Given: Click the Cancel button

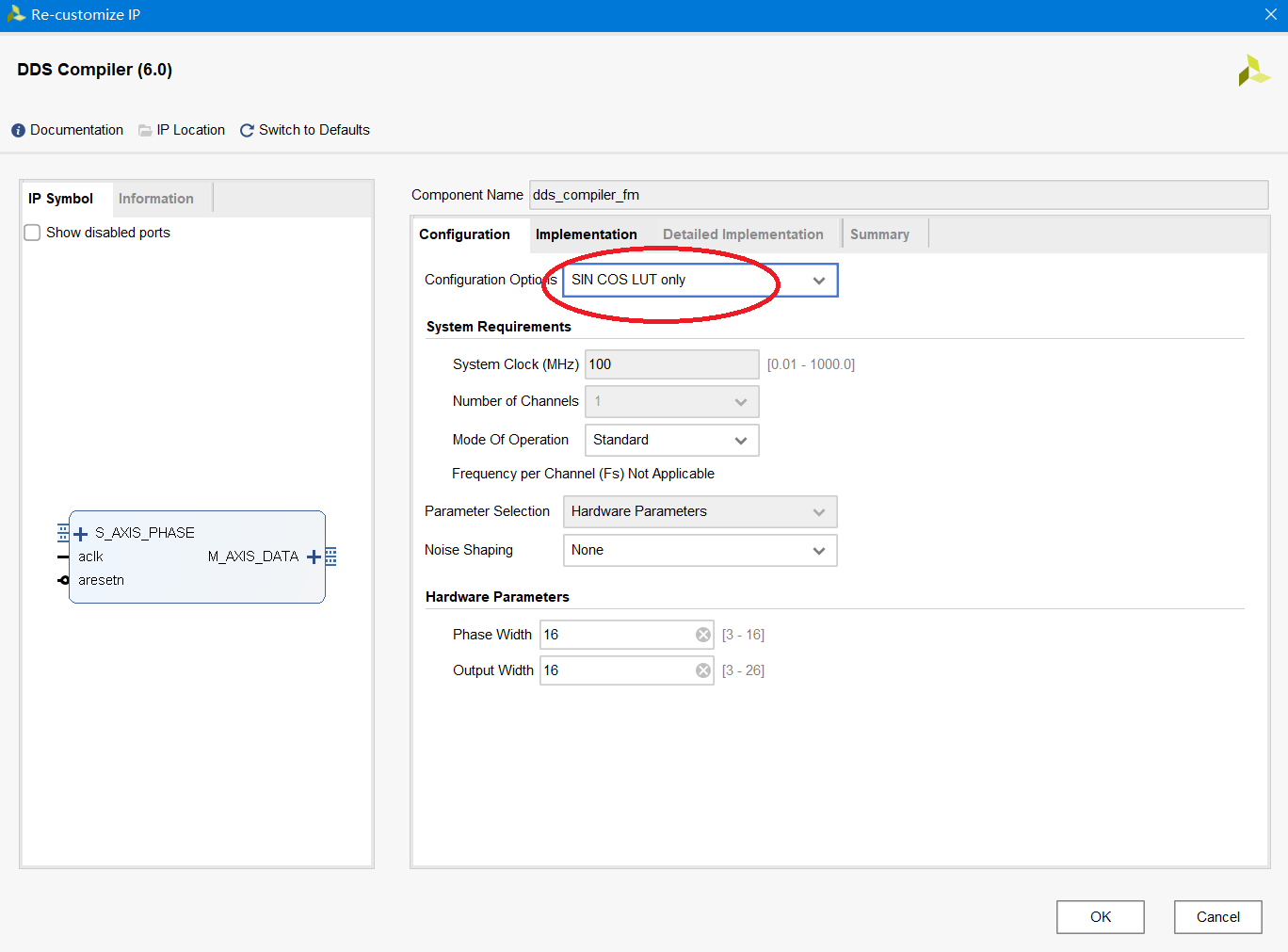Looking at the screenshot, I should (x=1218, y=917).
